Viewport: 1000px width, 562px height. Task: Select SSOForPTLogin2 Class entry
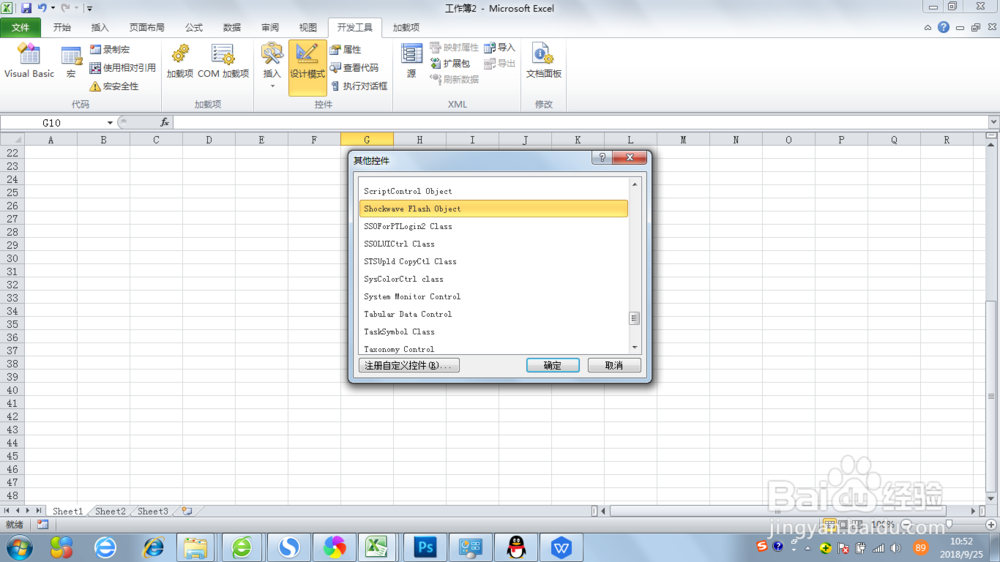click(x=494, y=226)
